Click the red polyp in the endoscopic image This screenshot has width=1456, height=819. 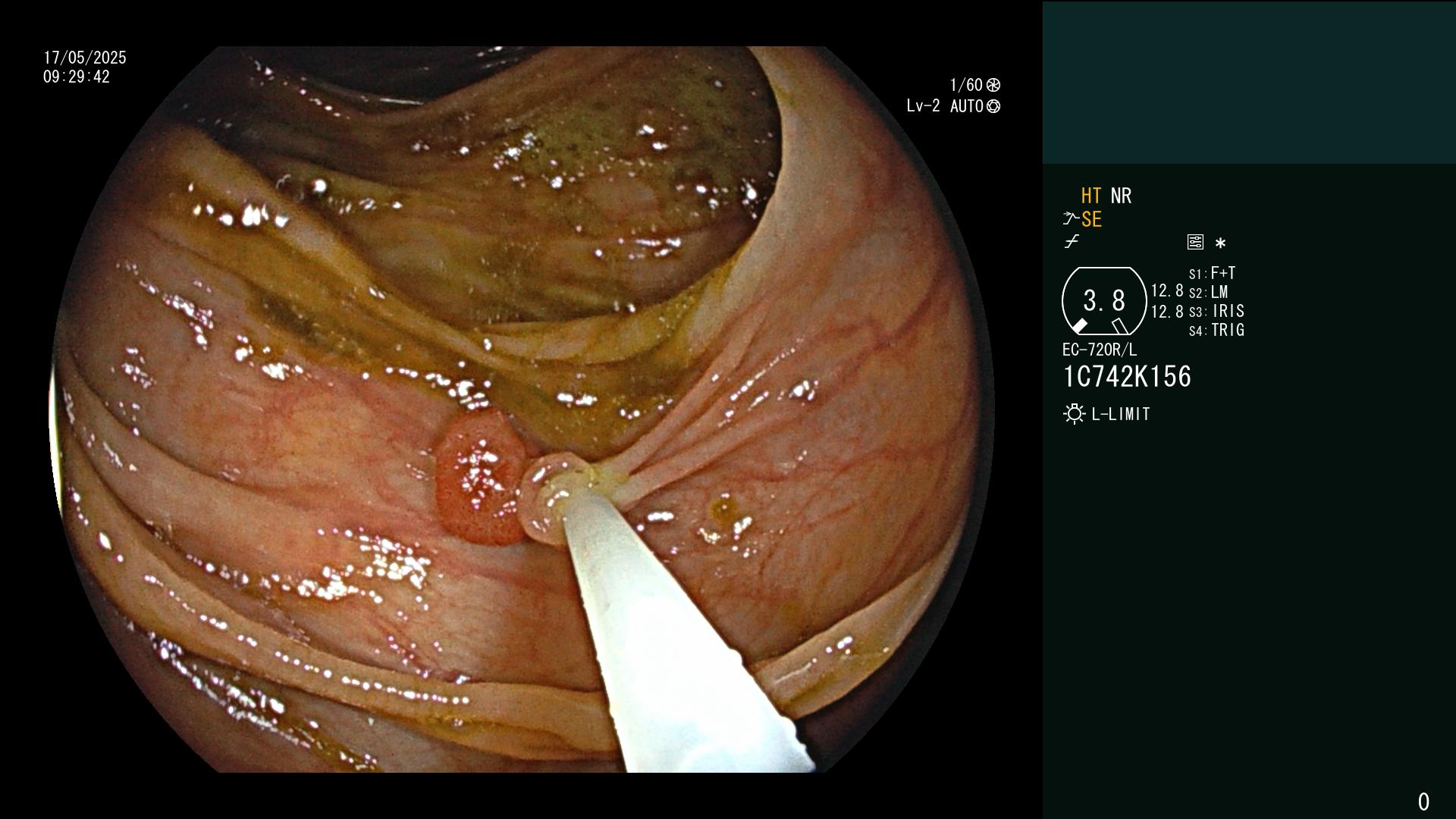[479, 479]
